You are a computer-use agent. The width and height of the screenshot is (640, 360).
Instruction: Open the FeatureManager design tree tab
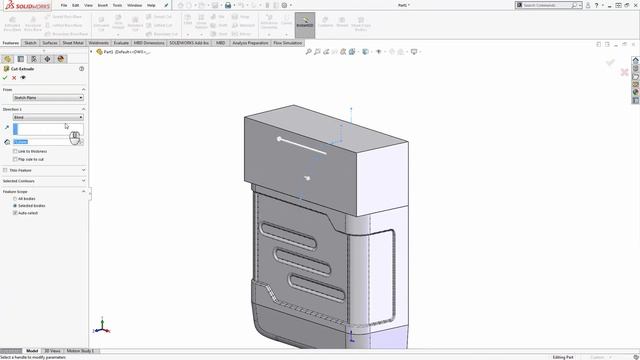point(8,59)
